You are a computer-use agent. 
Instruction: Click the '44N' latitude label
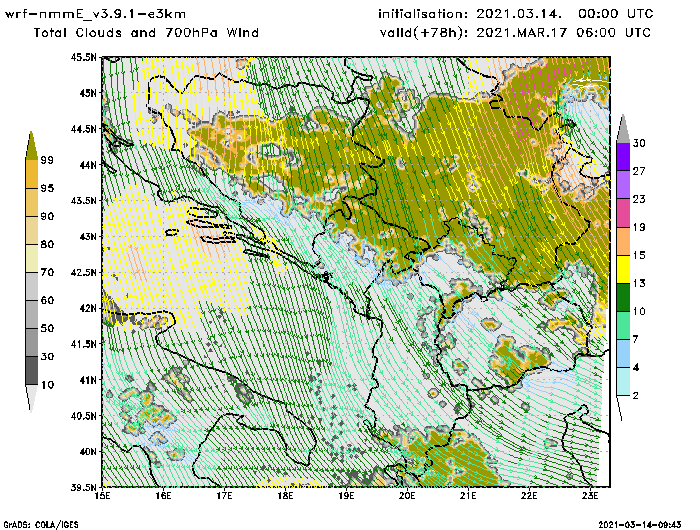pos(88,165)
